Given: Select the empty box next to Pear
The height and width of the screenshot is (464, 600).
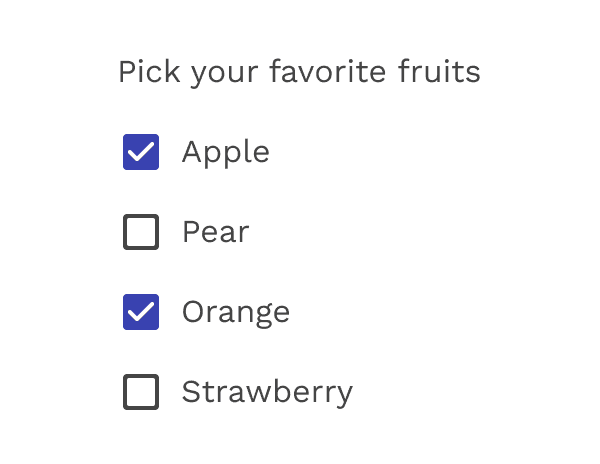Looking at the screenshot, I should (x=141, y=232).
